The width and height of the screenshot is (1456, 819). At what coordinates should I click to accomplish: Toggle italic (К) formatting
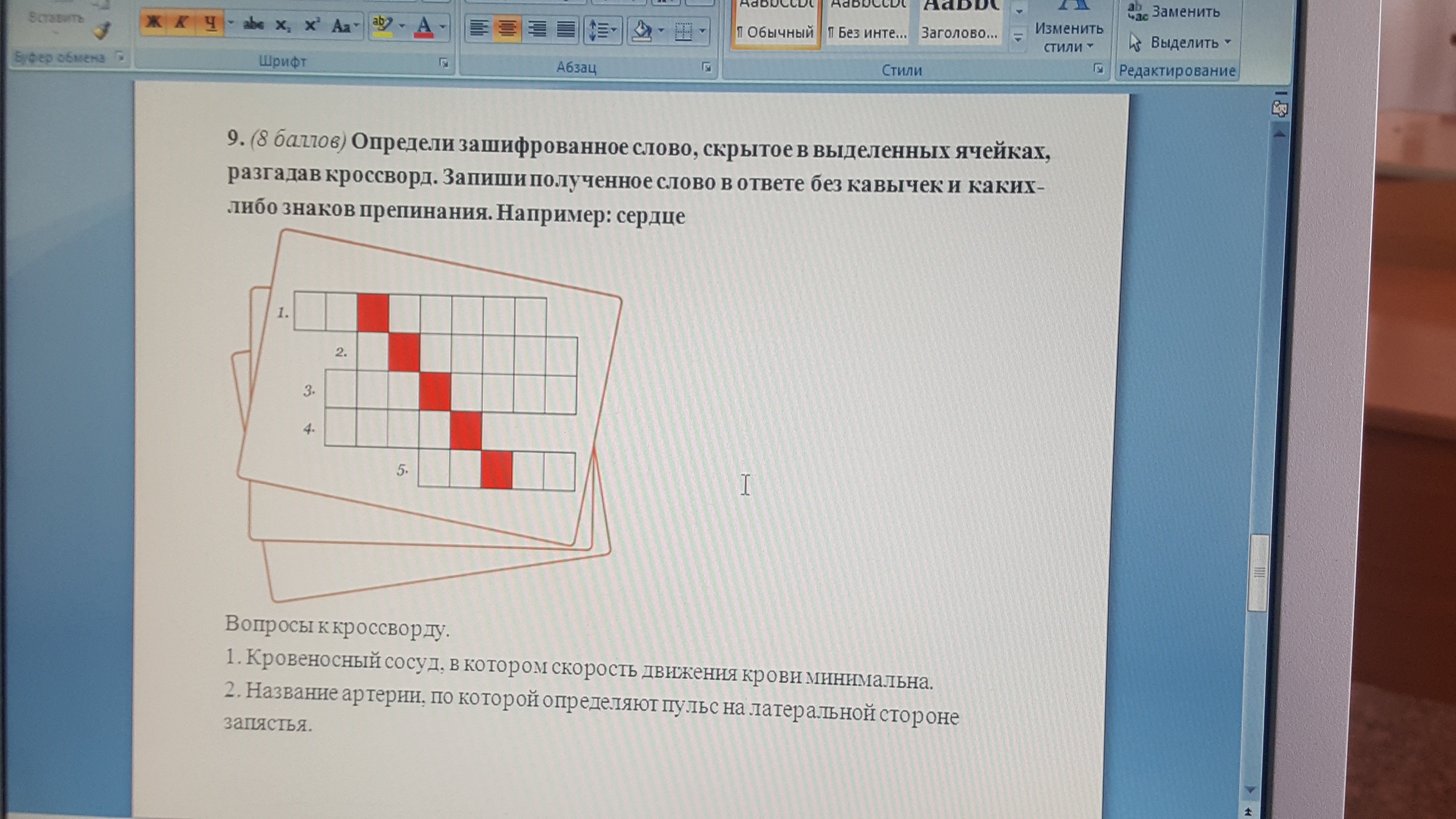(181, 23)
